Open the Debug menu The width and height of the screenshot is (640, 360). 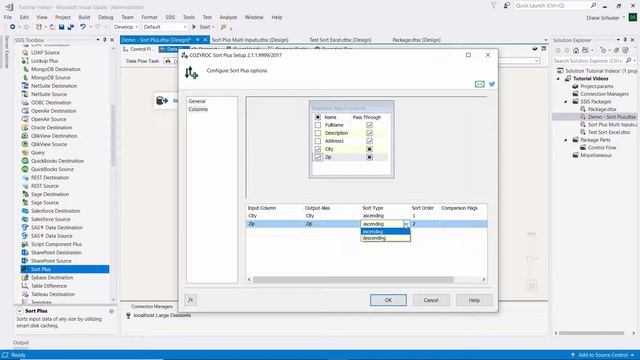click(x=105, y=17)
